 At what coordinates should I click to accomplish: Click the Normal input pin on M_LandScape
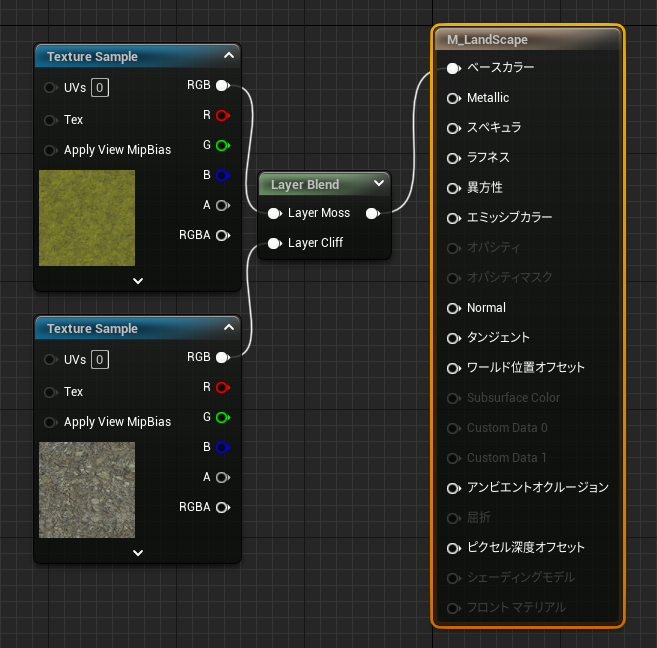453,308
